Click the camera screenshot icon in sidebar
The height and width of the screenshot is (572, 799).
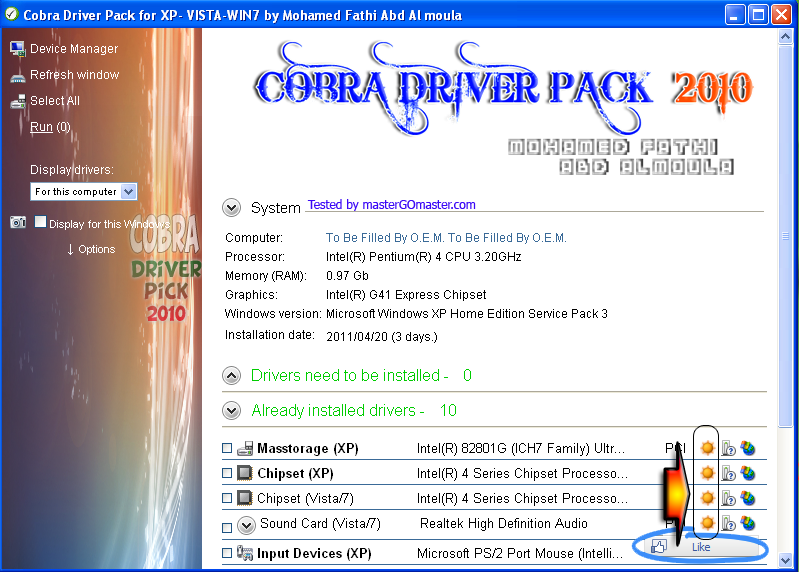pos(18,222)
